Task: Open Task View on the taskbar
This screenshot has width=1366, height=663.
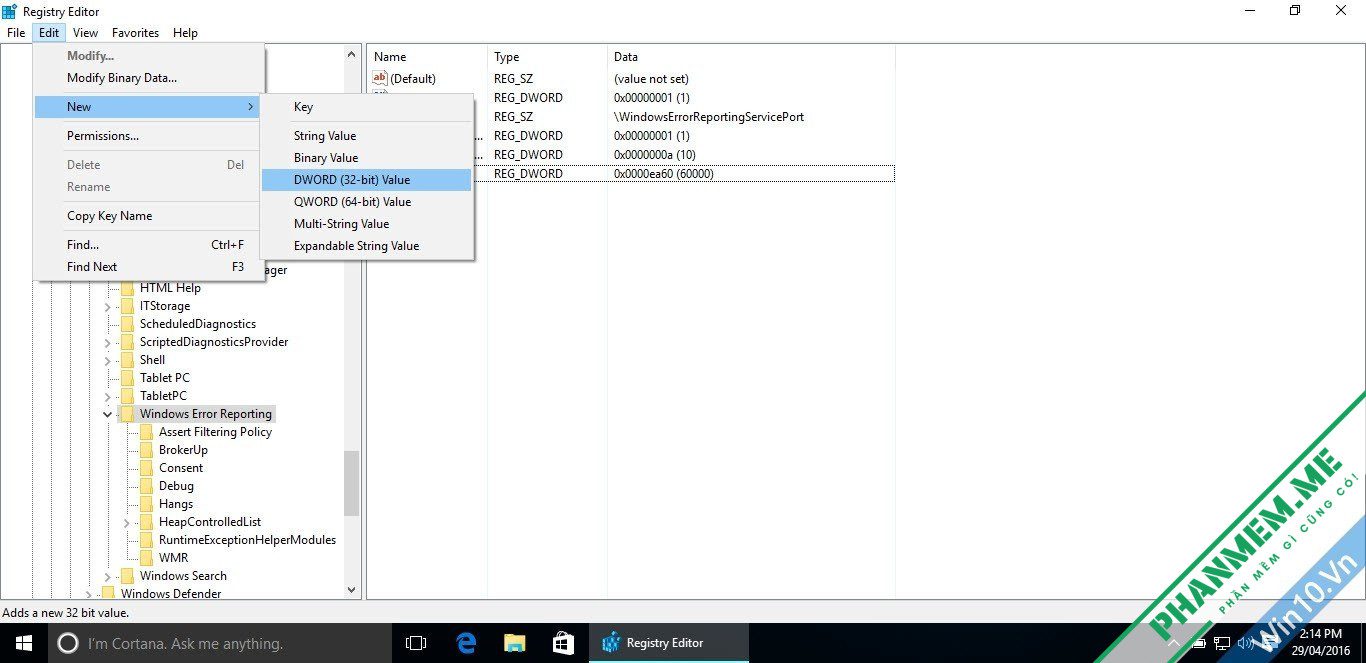Action: 416,643
